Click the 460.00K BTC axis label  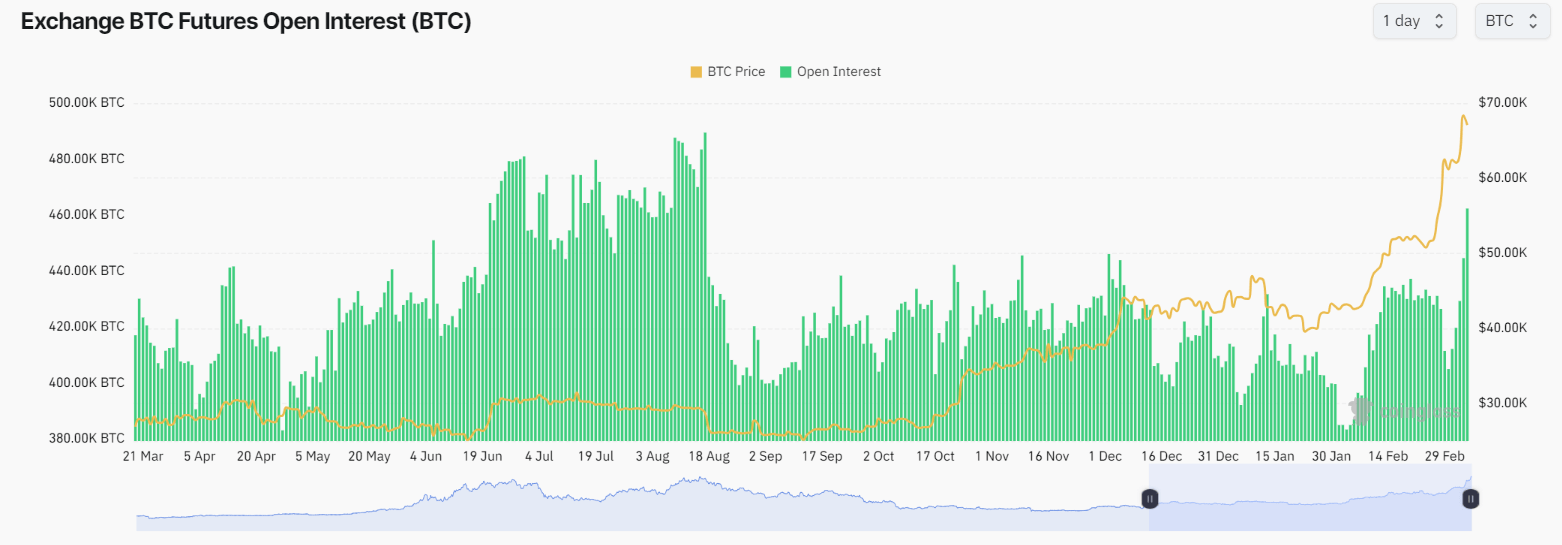(86, 215)
